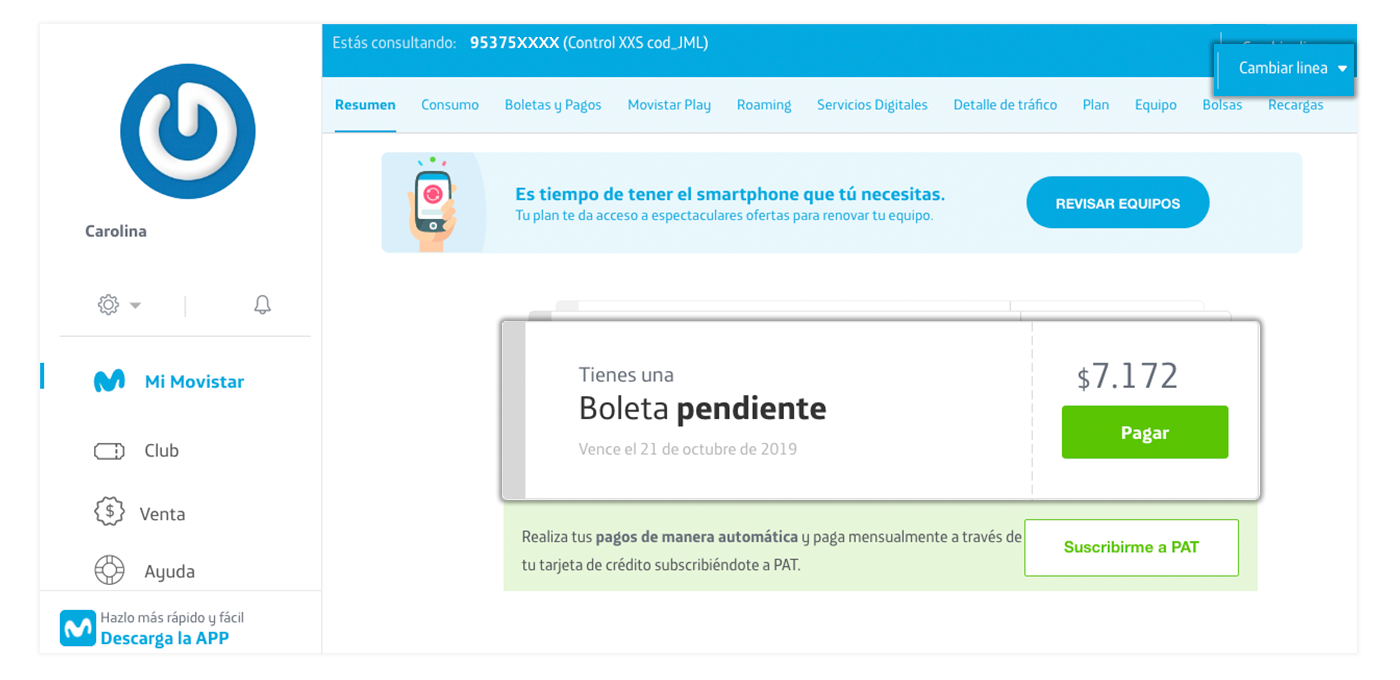This screenshot has height=680, width=1400.
Task: Open the Cambiar línea dropdown
Action: pyautogui.click(x=1285, y=69)
